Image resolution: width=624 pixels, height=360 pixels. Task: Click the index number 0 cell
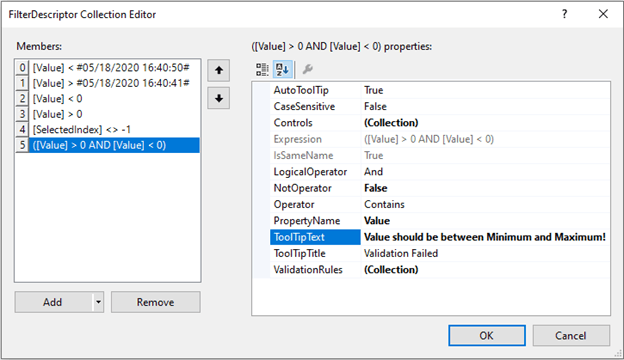coord(22,68)
